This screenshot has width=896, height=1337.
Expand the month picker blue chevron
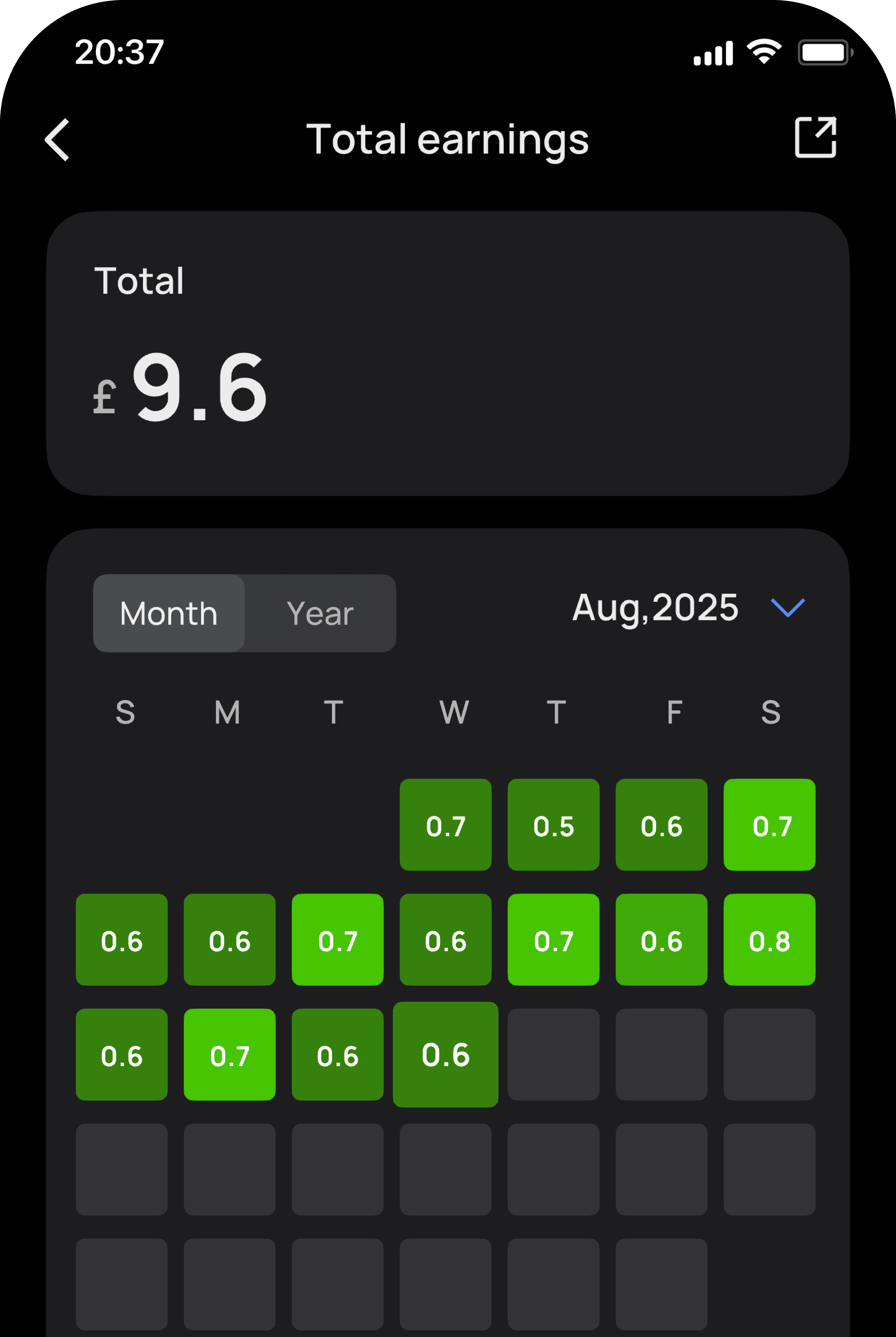click(x=787, y=607)
